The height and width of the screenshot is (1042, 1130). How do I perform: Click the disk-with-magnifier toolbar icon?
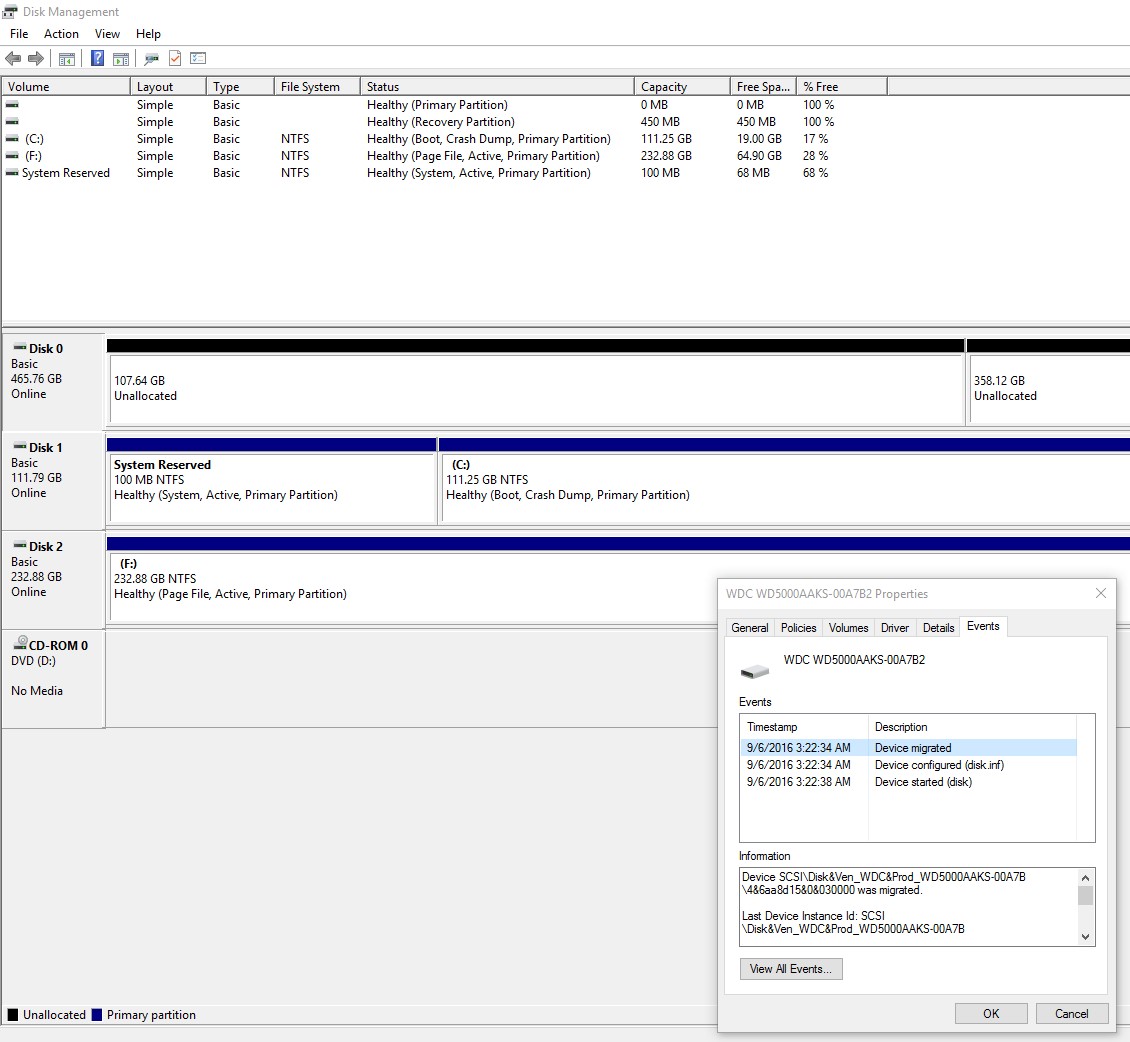pyautogui.click(x=151, y=58)
